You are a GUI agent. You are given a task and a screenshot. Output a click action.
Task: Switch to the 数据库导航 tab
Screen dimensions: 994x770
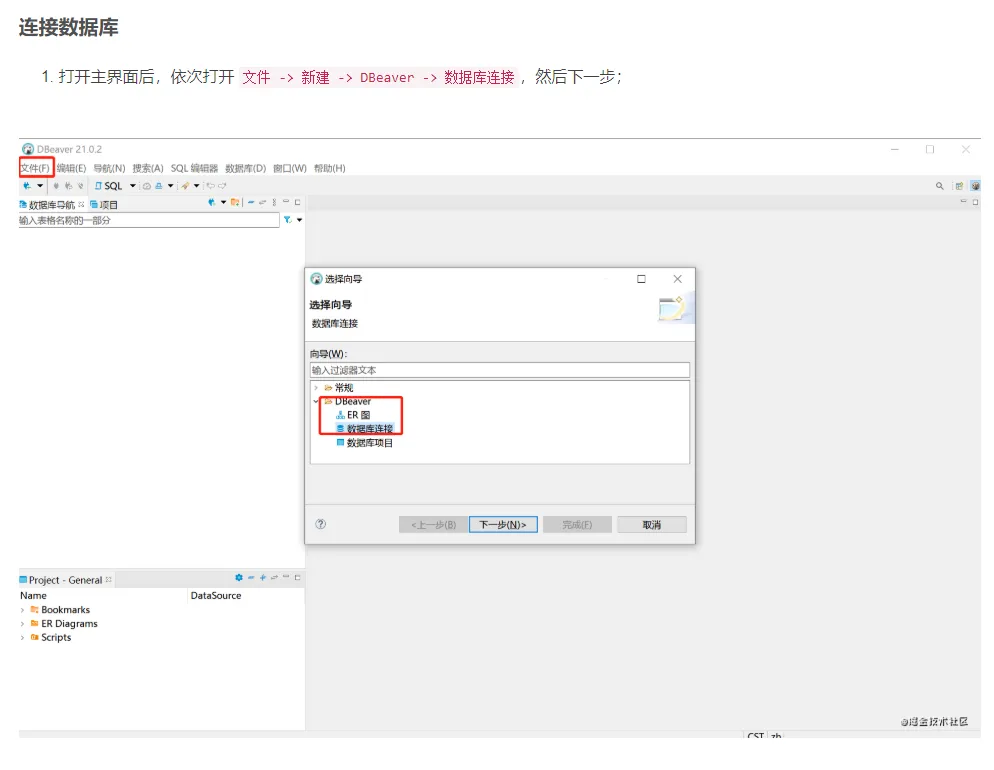pos(51,205)
